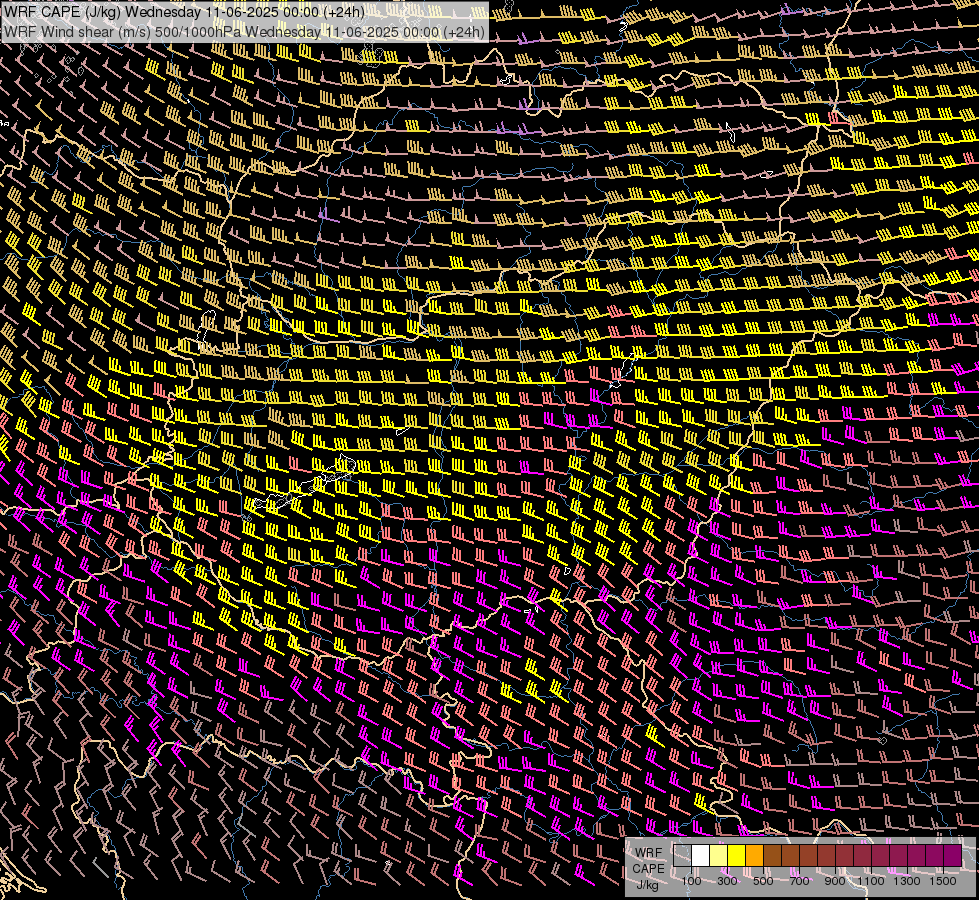The image size is (979, 900).
Task: Click the white CAPE legend swatch
Action: point(701,856)
